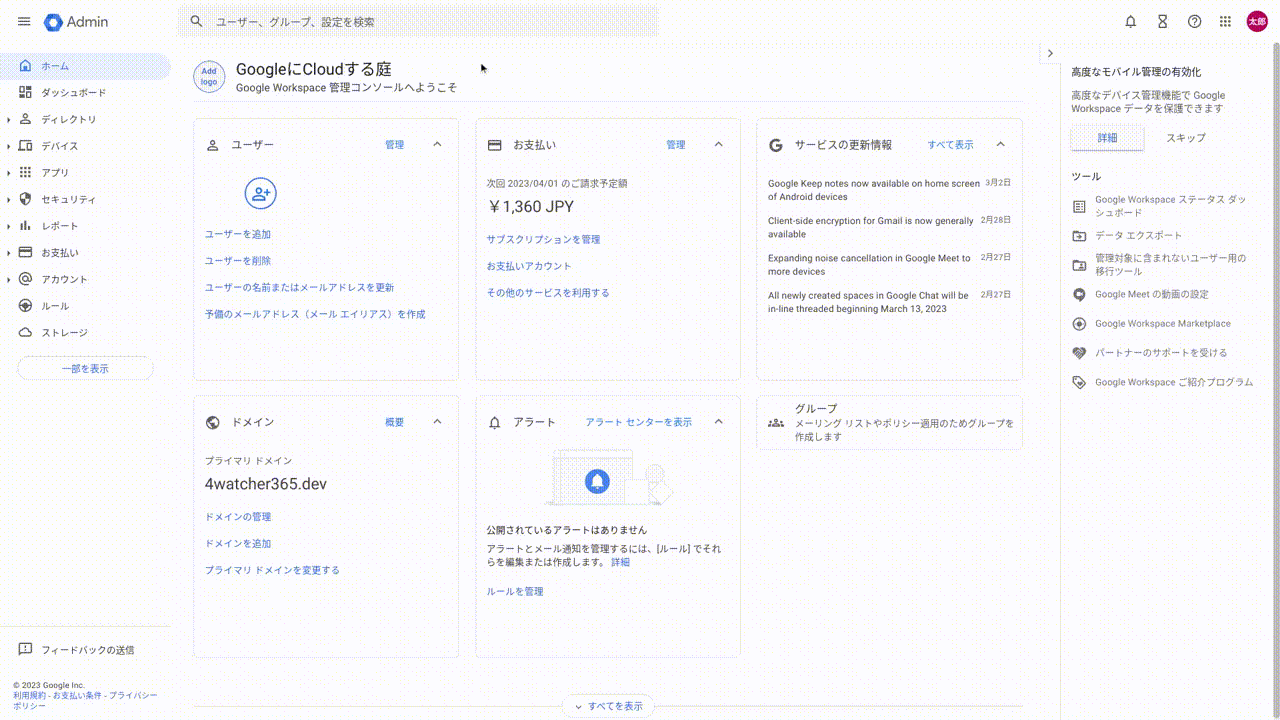1280x720 pixels.
Task: Open the user account avatar
Action: pyautogui.click(x=1257, y=22)
